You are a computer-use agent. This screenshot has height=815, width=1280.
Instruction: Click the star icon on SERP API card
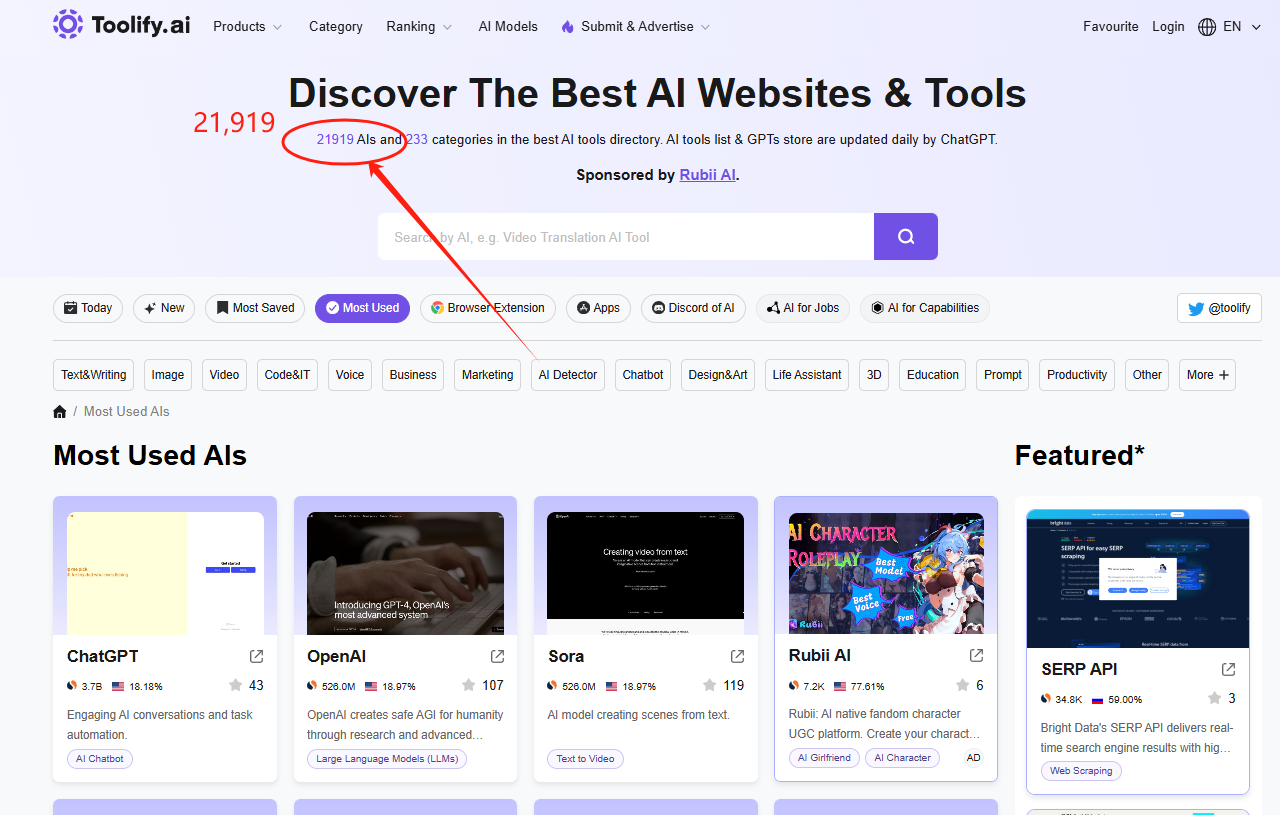[x=1215, y=698]
